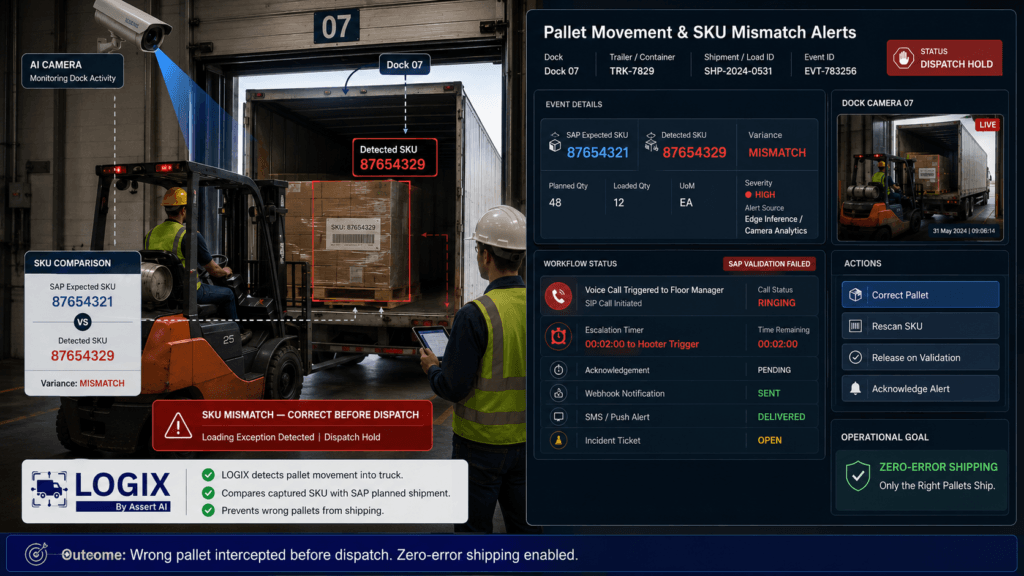Image resolution: width=1024 pixels, height=576 pixels.
Task: Click green check beside 'Compares captured SKU'
Action: [208, 493]
